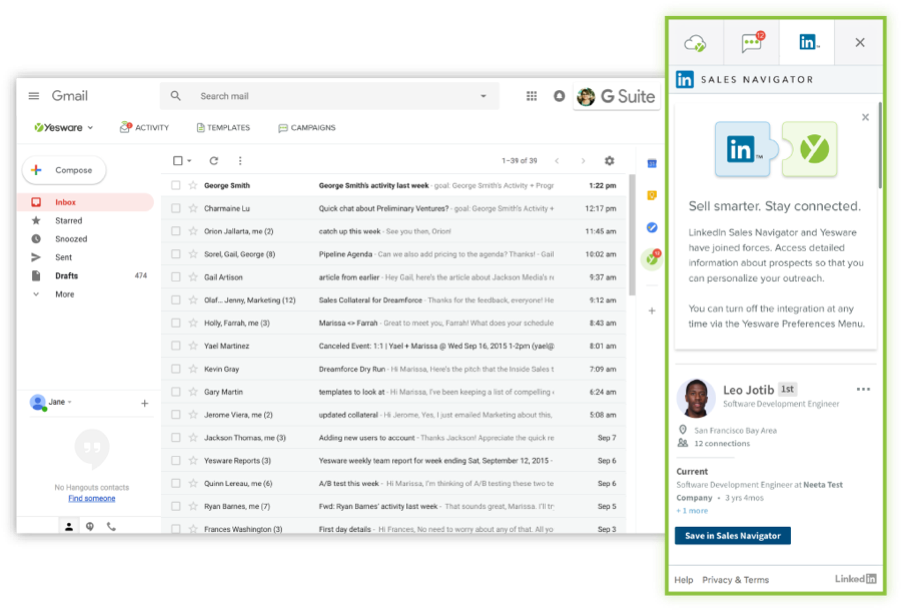Screen dimensions: 901x610
Task: Open Leo Jotib's profile name
Action: (748, 390)
